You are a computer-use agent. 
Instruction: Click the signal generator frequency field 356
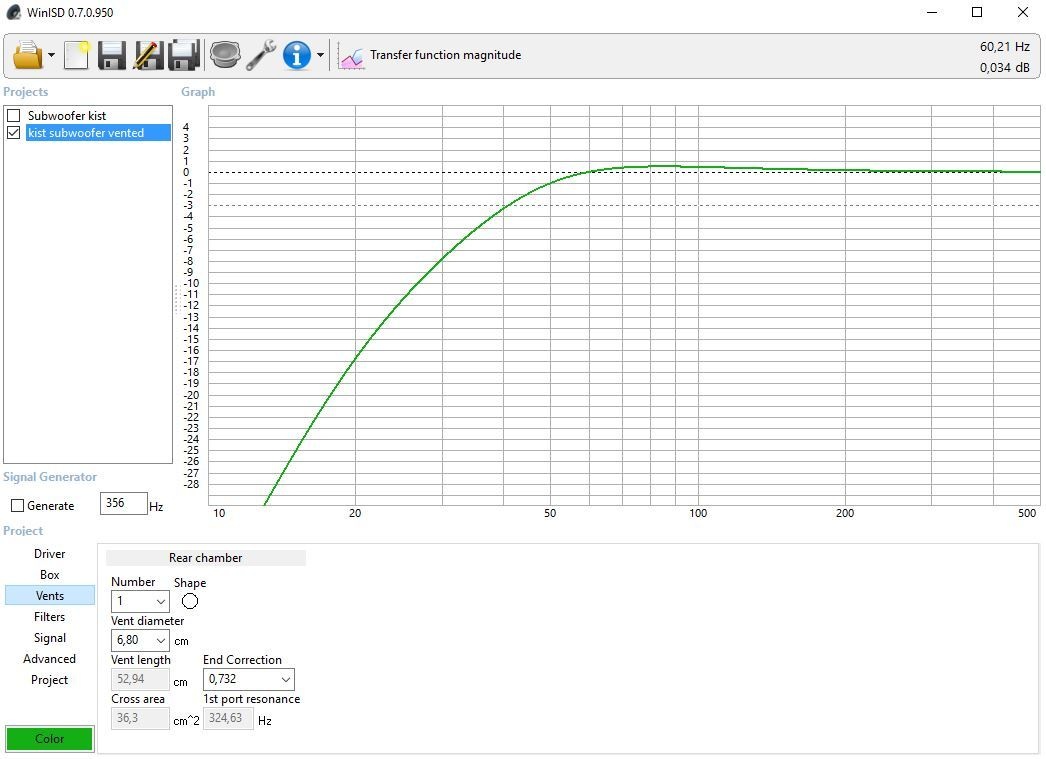(123, 503)
